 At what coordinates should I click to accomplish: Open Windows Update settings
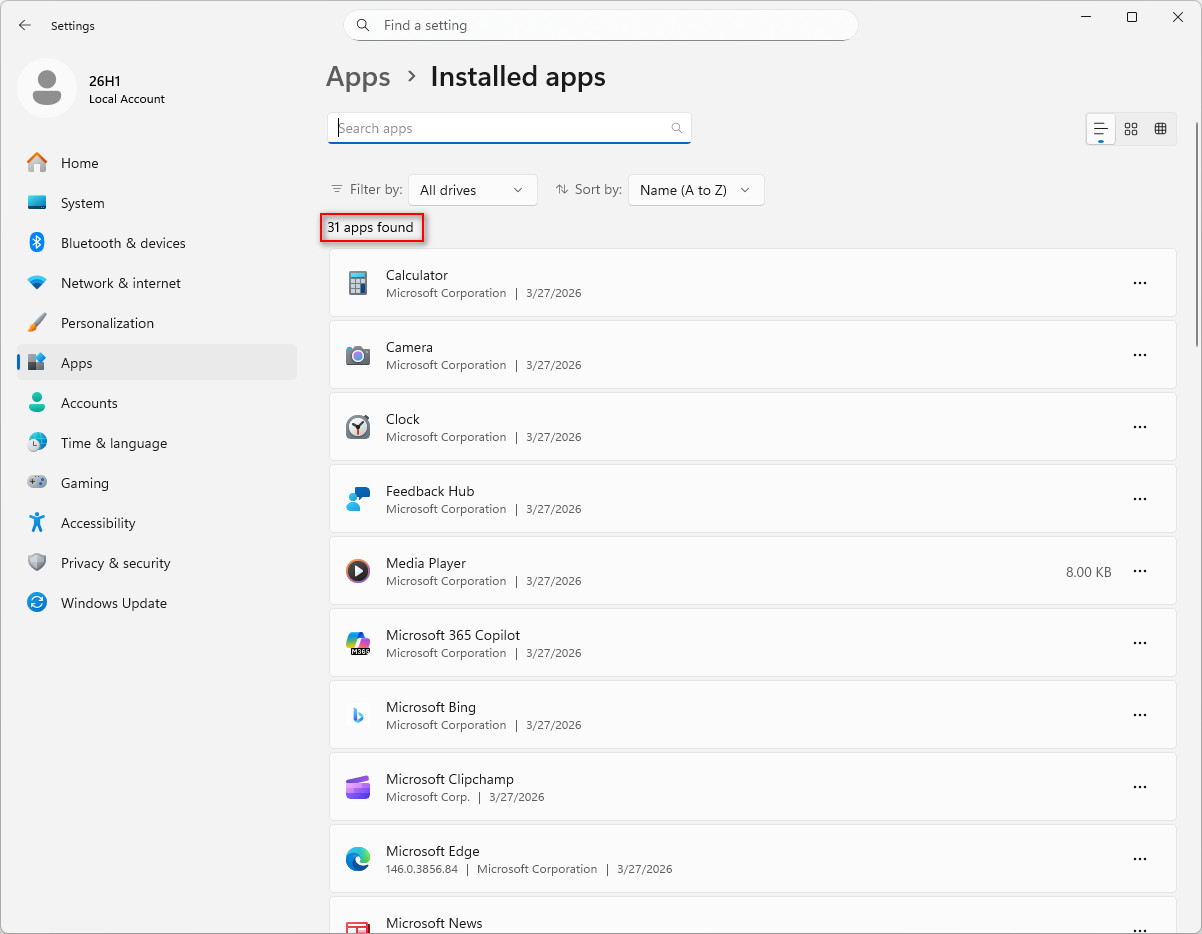(x=157, y=603)
